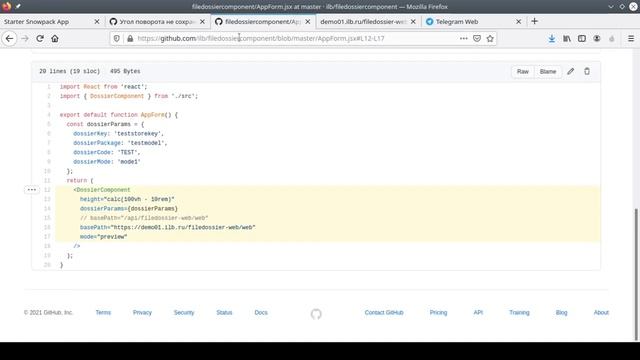
Task: Open the browser home page
Action: tap(55, 38)
